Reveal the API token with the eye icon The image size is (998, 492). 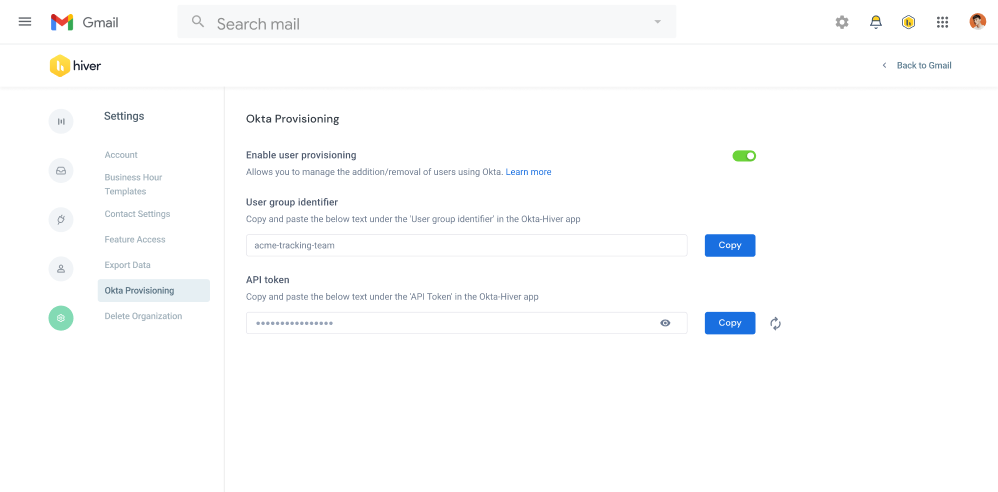pyautogui.click(x=665, y=323)
